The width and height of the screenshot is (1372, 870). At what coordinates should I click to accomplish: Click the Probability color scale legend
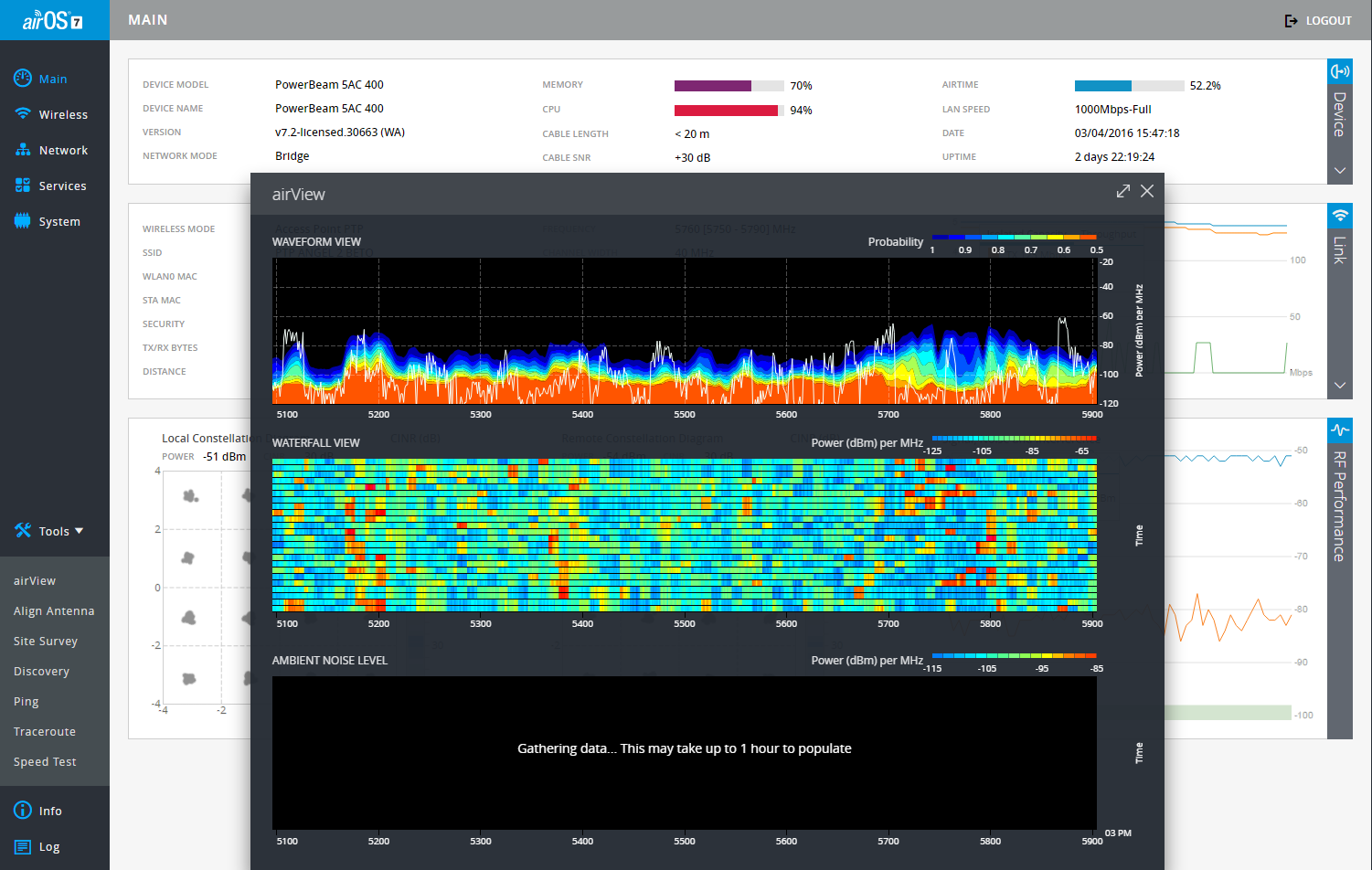pyautogui.click(x=1013, y=238)
